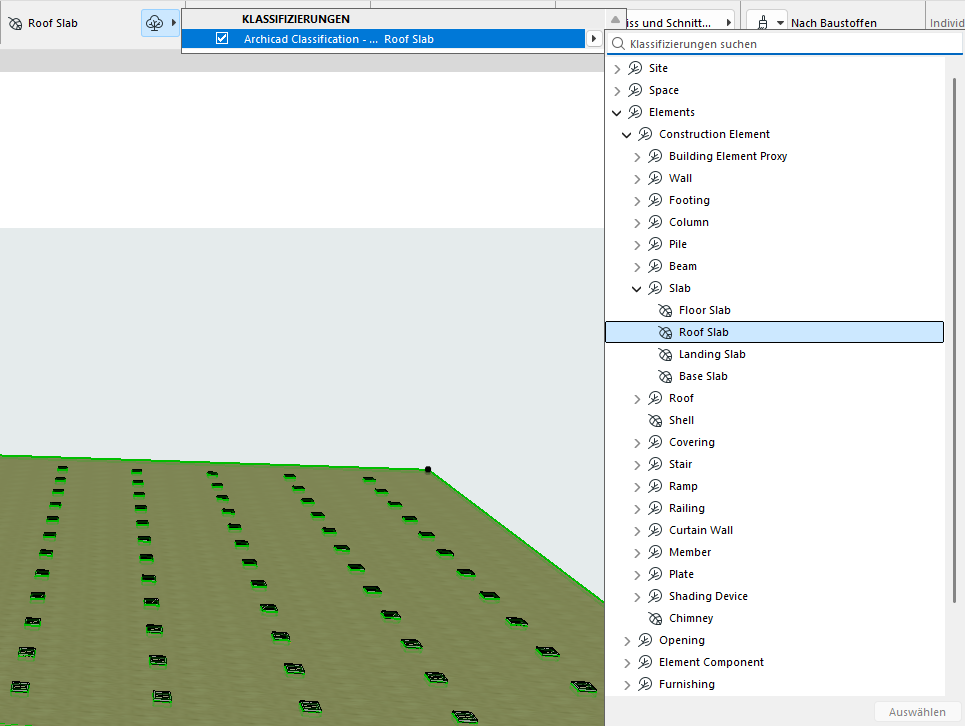Click the icon next to Chimney
This screenshot has width=965, height=726.
coord(655,618)
